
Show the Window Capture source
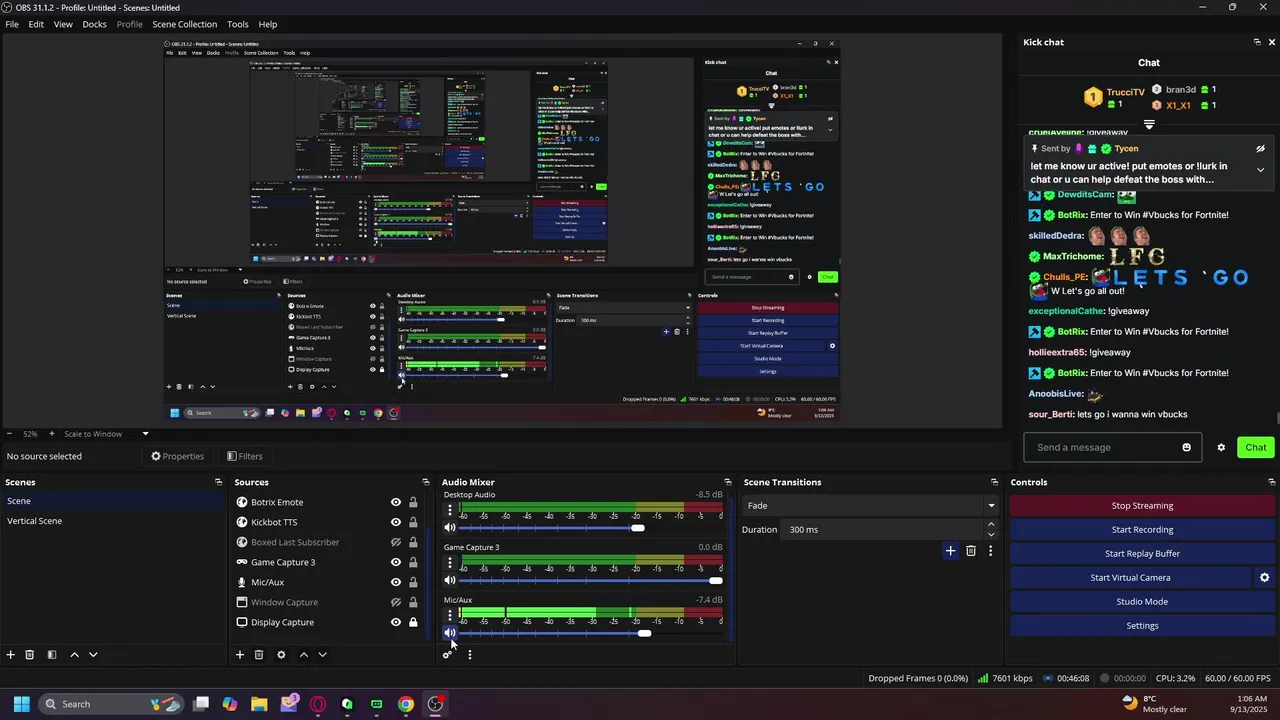point(396,602)
